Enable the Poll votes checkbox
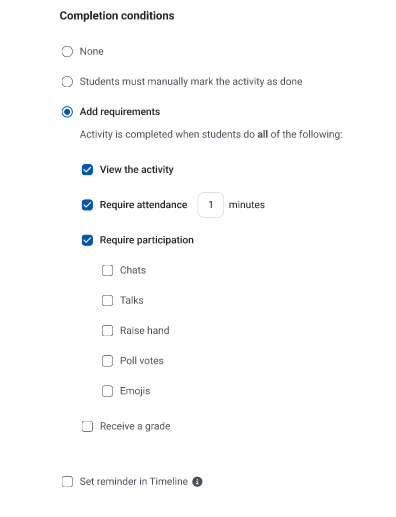The image size is (396, 517). [x=107, y=361]
